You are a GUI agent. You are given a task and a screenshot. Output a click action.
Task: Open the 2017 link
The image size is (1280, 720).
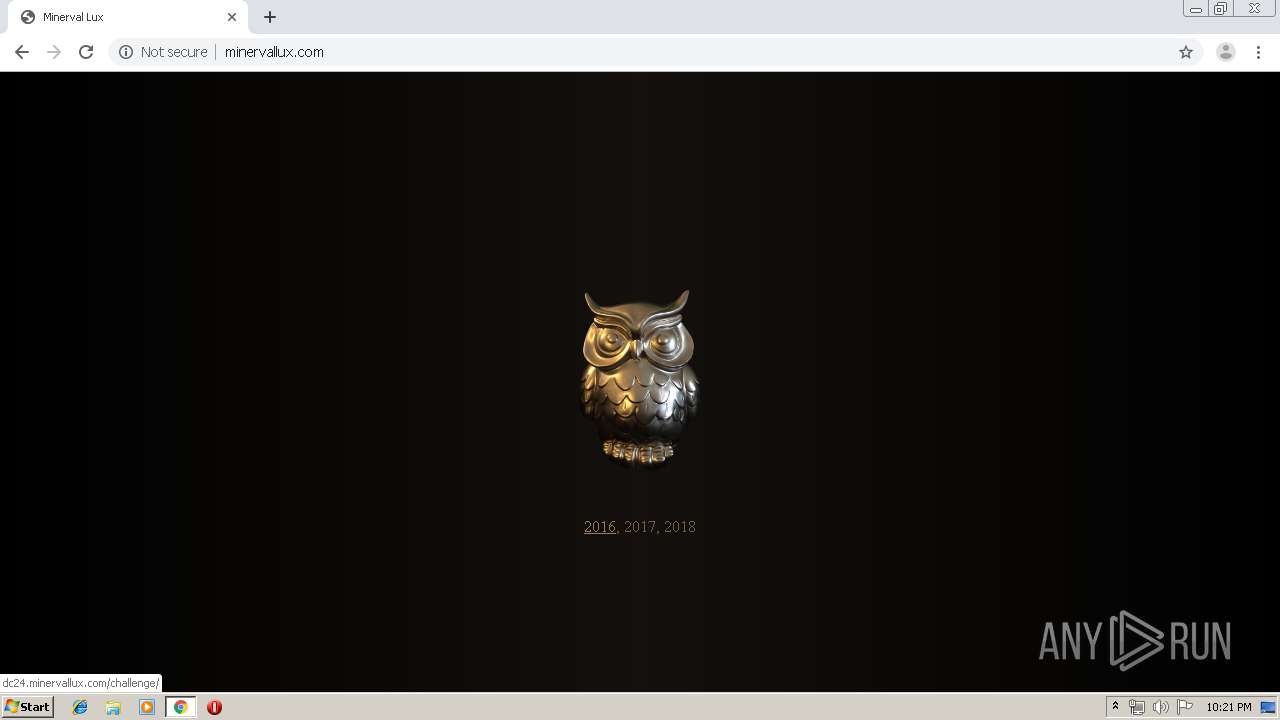point(640,527)
